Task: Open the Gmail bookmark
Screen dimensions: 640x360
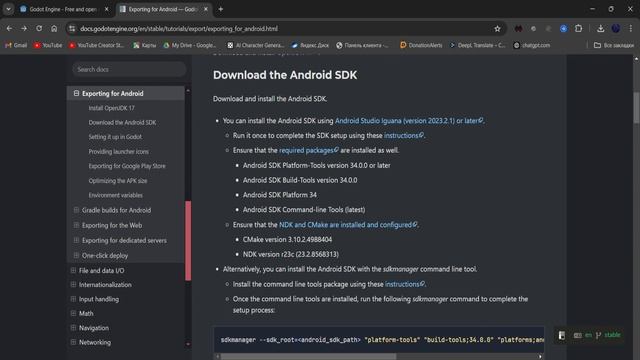Action: click(x=16, y=45)
